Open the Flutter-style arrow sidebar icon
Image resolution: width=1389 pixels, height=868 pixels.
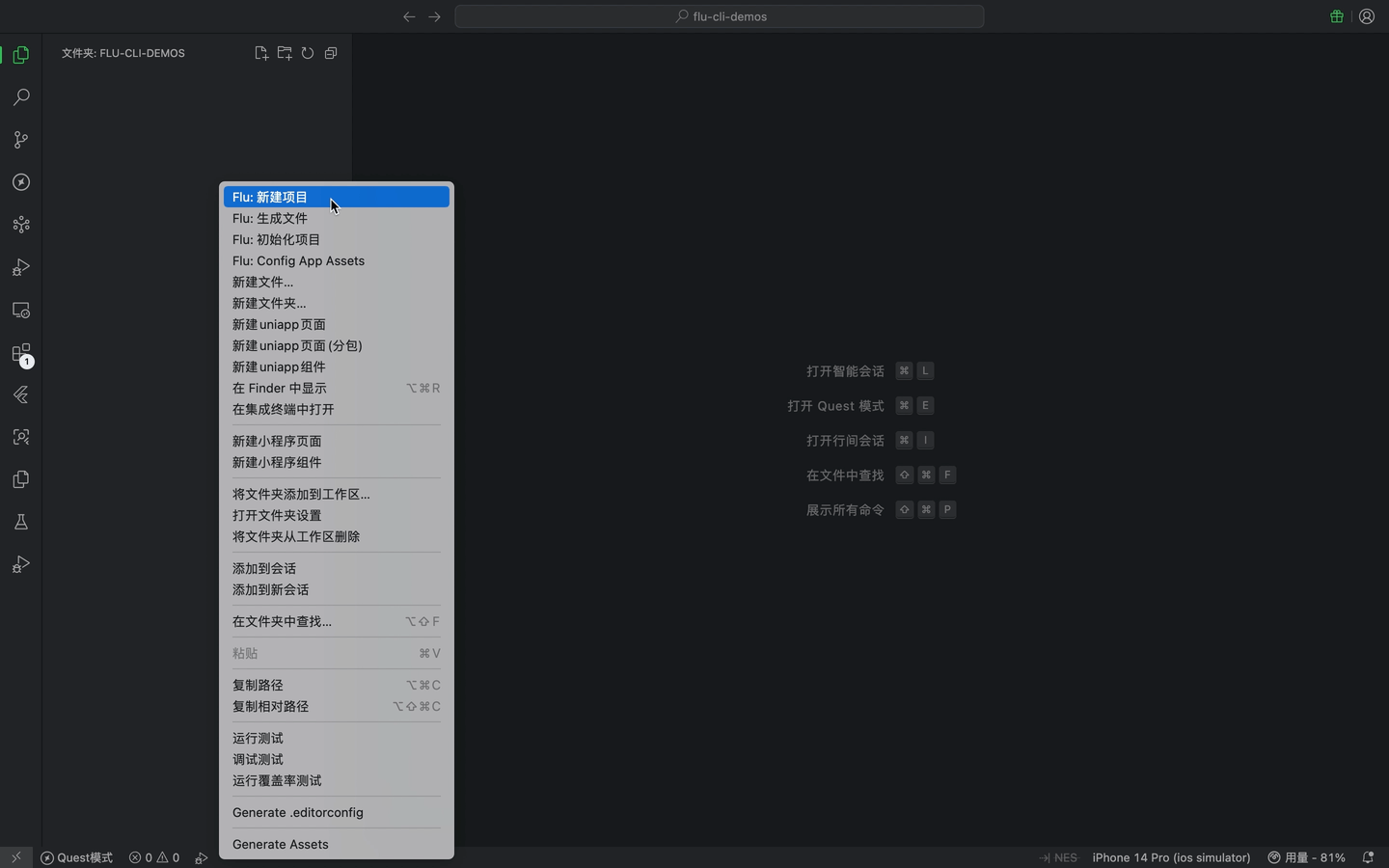[21, 394]
